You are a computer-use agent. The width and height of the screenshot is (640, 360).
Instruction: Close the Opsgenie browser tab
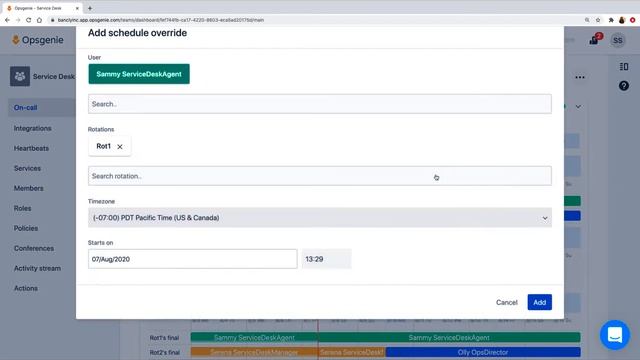77,8
